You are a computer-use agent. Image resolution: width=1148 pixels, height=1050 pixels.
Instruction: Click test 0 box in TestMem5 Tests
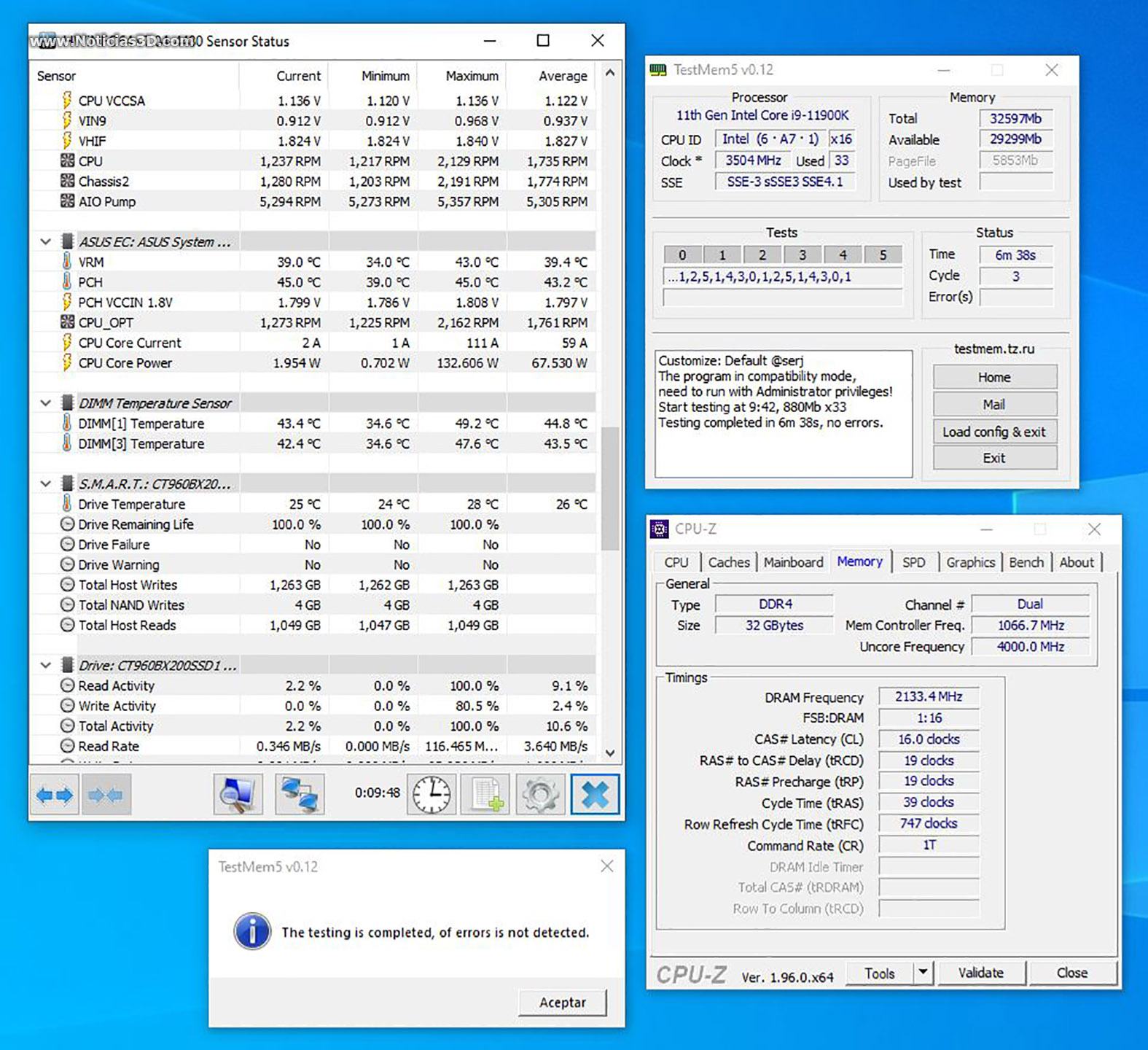[x=682, y=254]
